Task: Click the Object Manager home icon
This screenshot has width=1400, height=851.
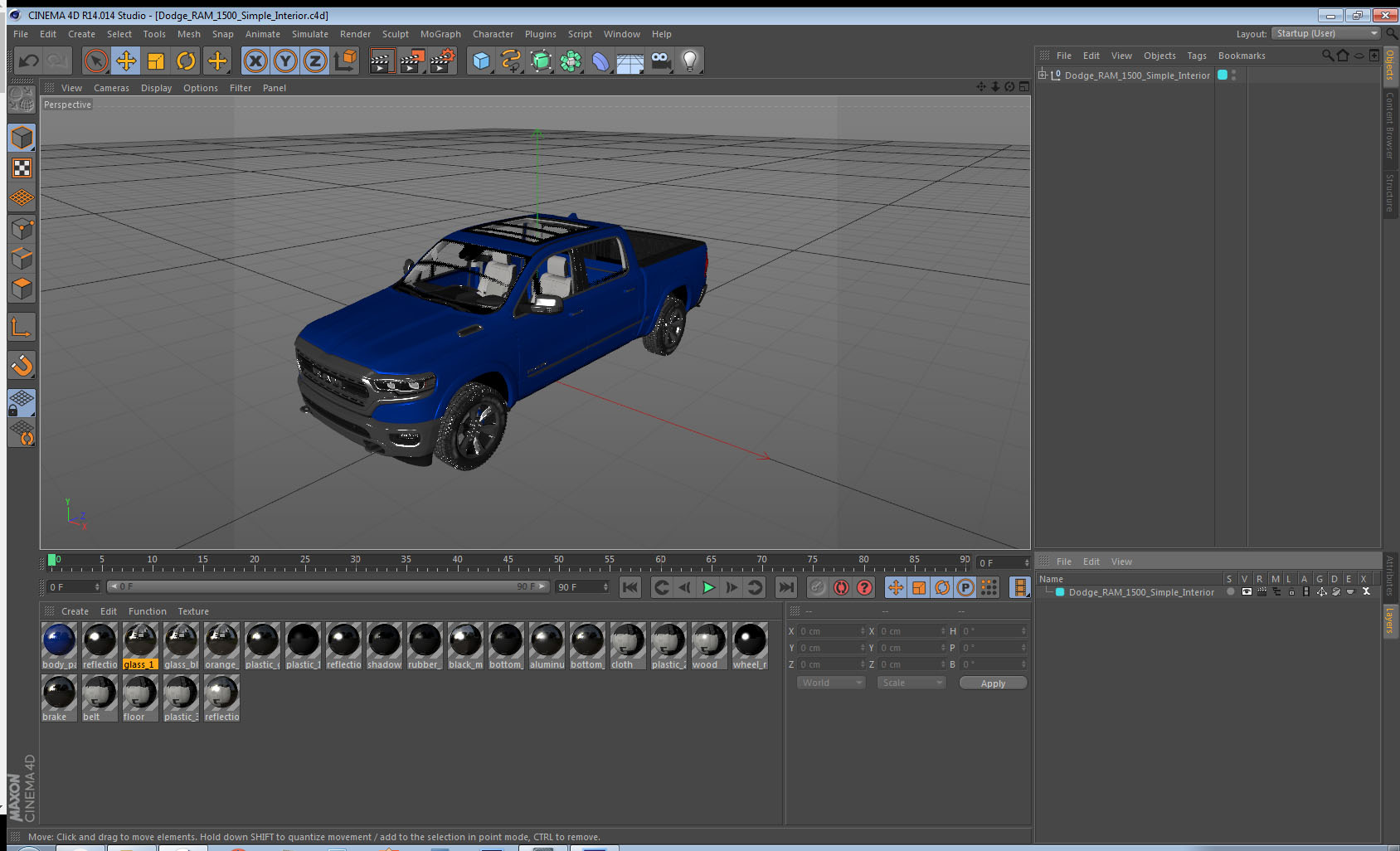Action: click(1343, 56)
